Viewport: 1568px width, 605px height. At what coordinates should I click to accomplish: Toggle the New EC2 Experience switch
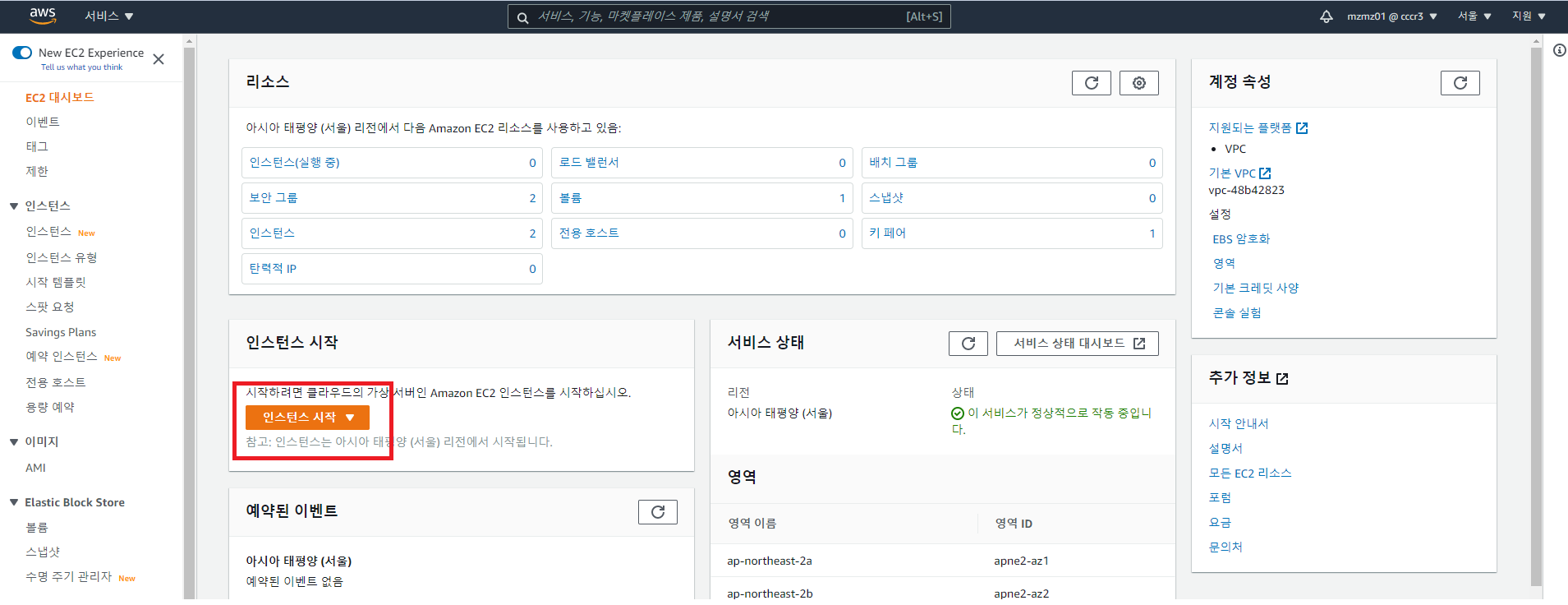pos(22,53)
